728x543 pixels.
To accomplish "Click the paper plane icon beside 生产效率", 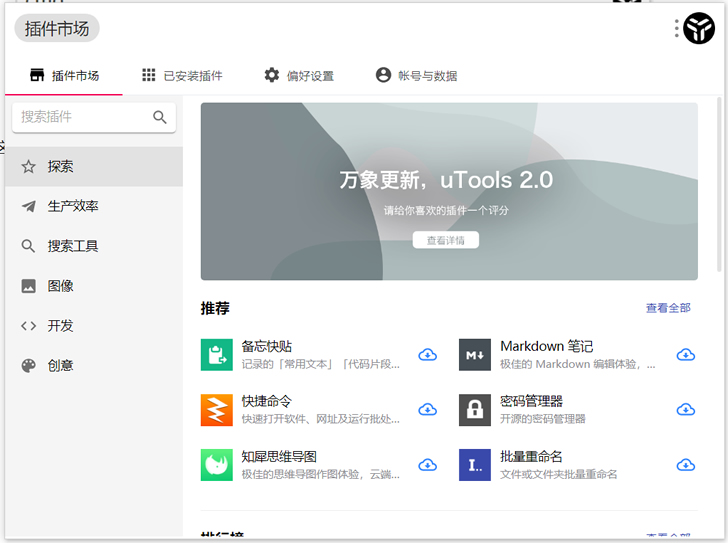I will 28,206.
